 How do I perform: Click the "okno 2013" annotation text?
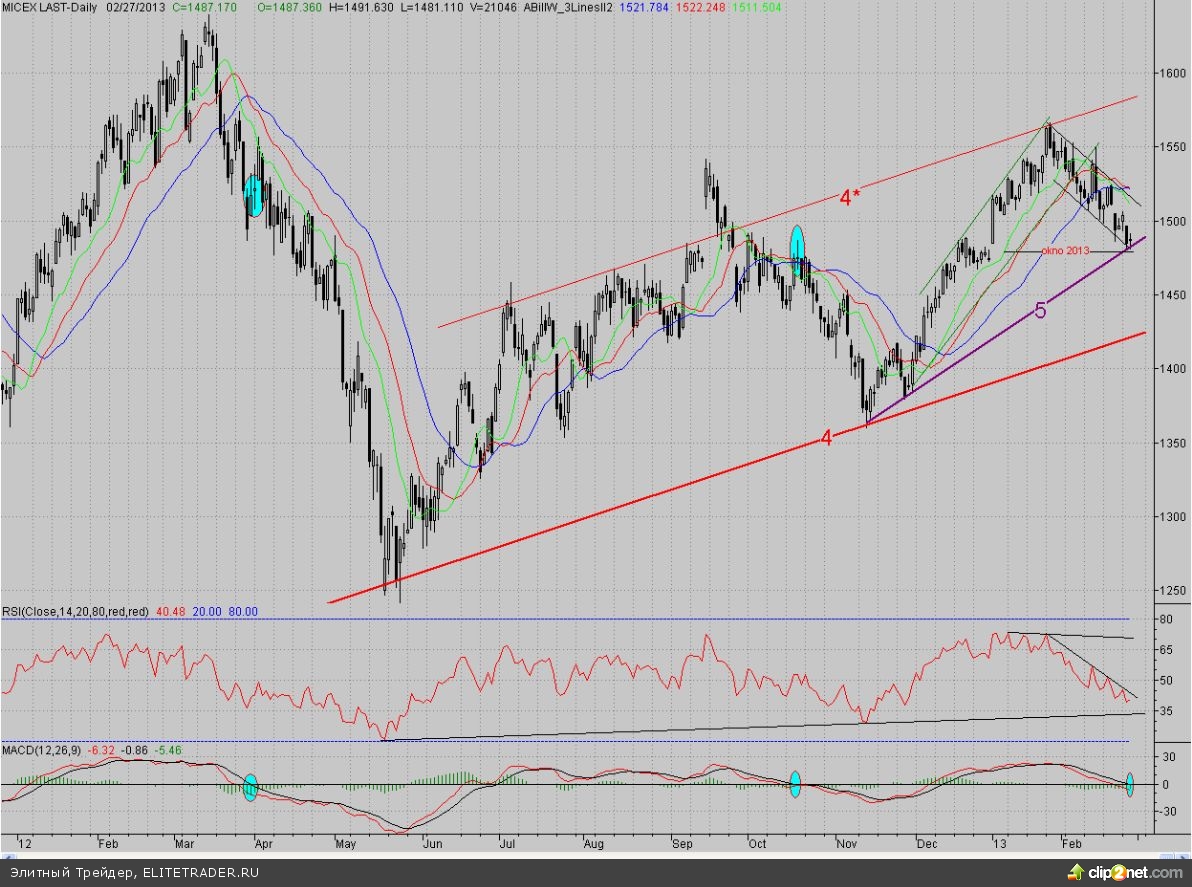pos(1062,250)
